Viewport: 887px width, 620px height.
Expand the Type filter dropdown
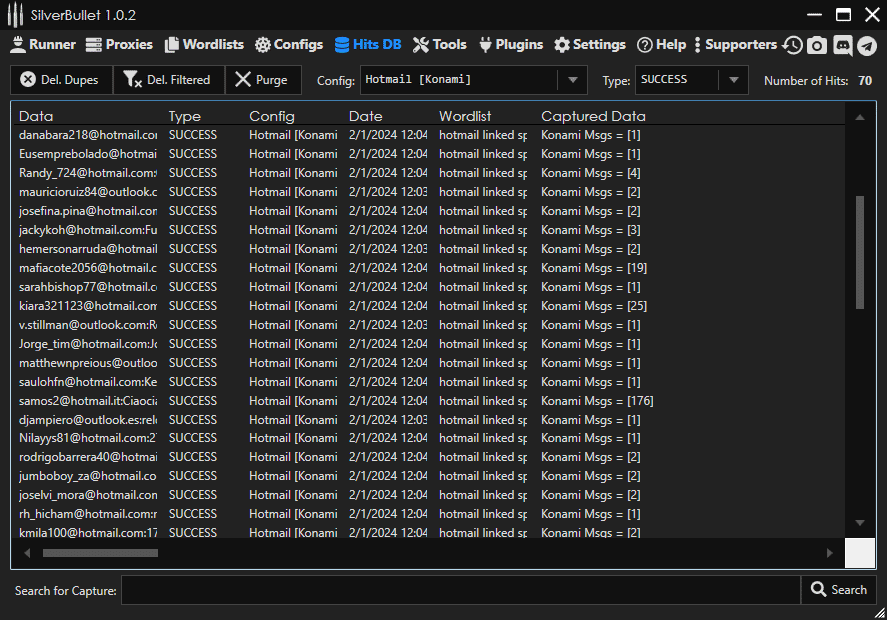[733, 80]
